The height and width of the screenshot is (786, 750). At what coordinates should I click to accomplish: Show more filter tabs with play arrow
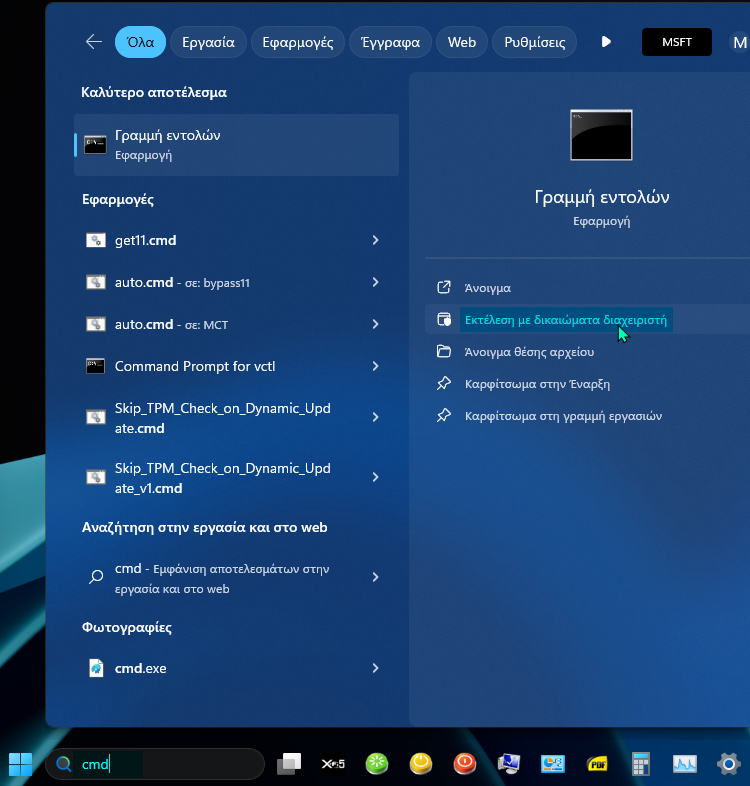(606, 42)
